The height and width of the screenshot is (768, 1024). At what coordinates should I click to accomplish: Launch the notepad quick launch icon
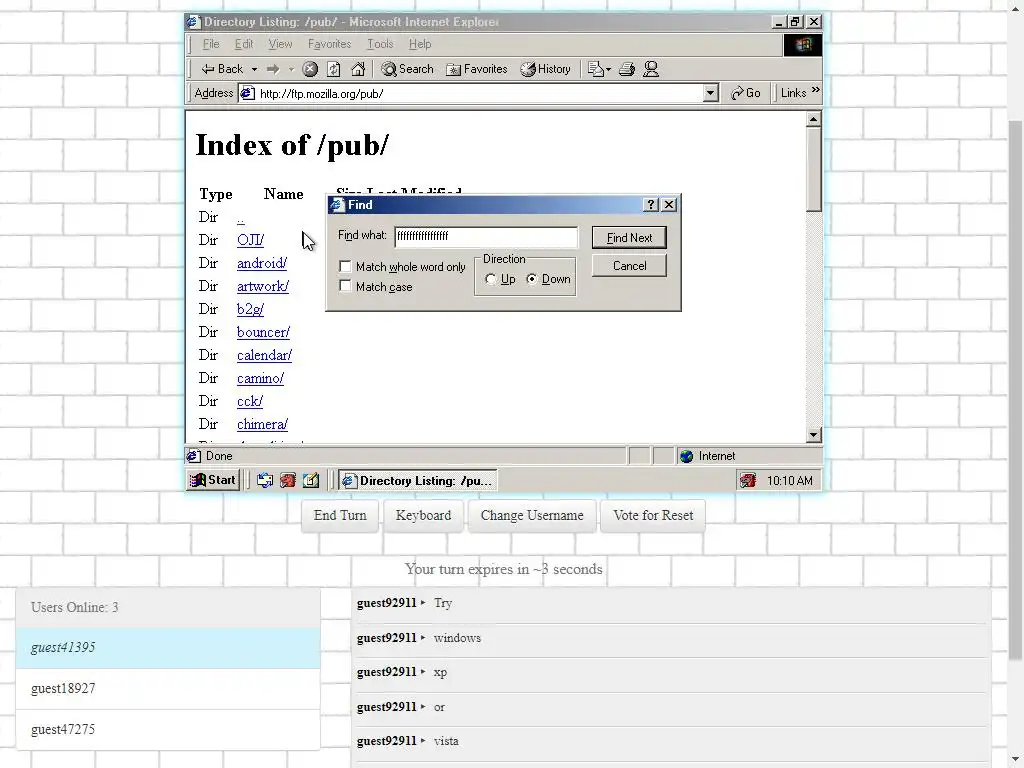click(311, 481)
